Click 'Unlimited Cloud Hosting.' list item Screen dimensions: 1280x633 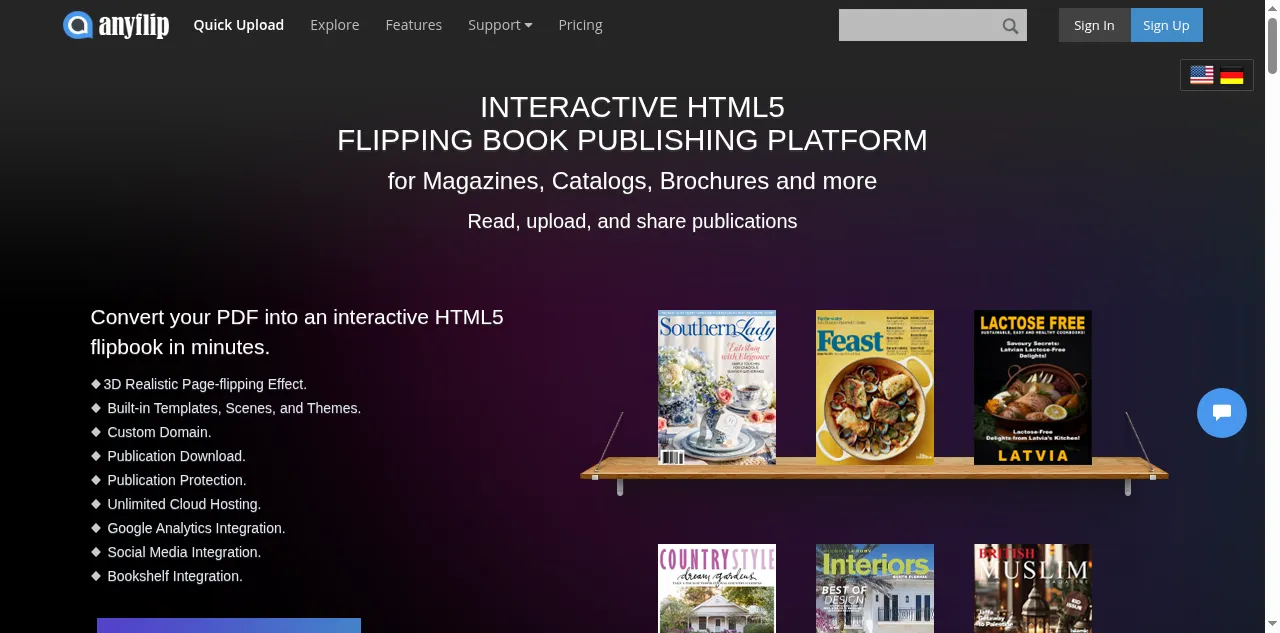[184, 504]
